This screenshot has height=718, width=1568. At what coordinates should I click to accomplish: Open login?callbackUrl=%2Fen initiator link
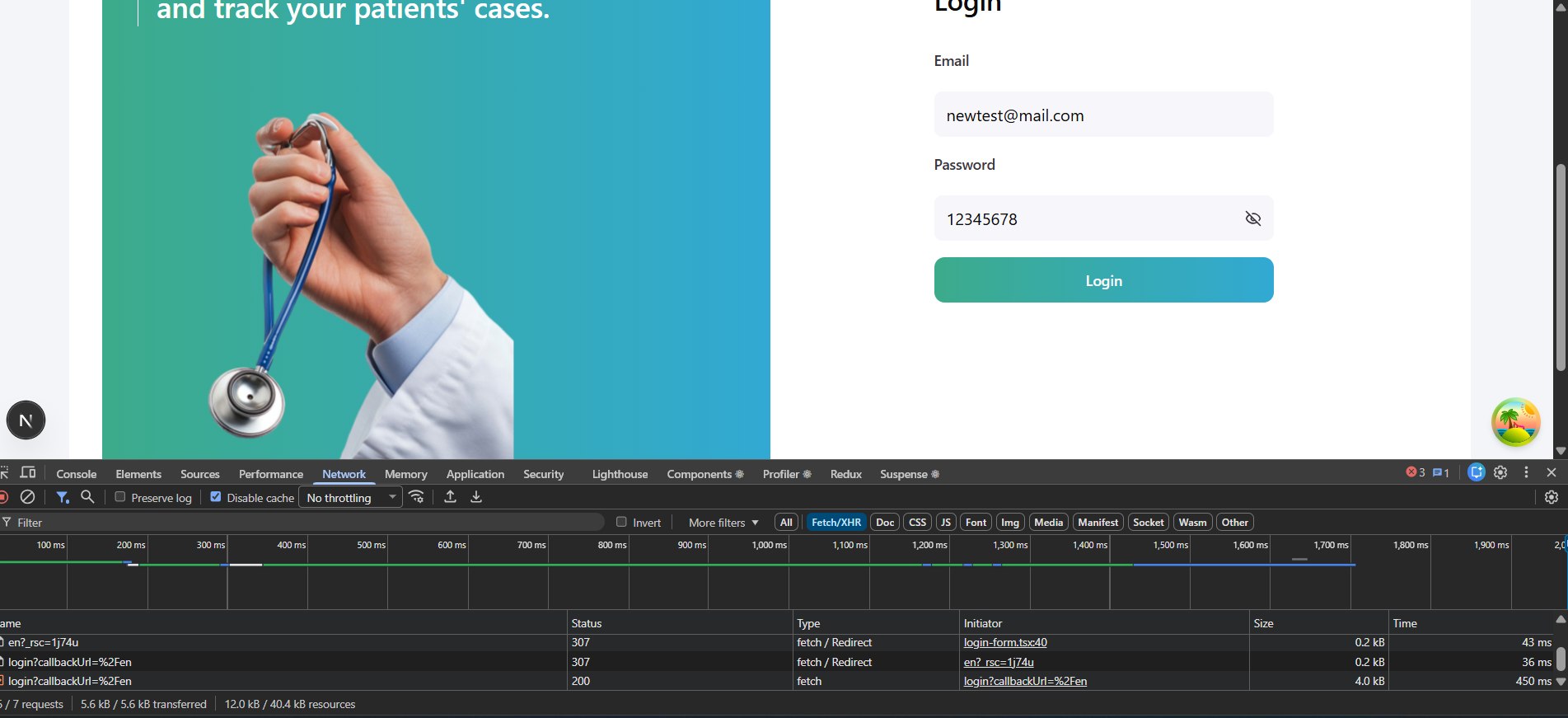point(1025,682)
